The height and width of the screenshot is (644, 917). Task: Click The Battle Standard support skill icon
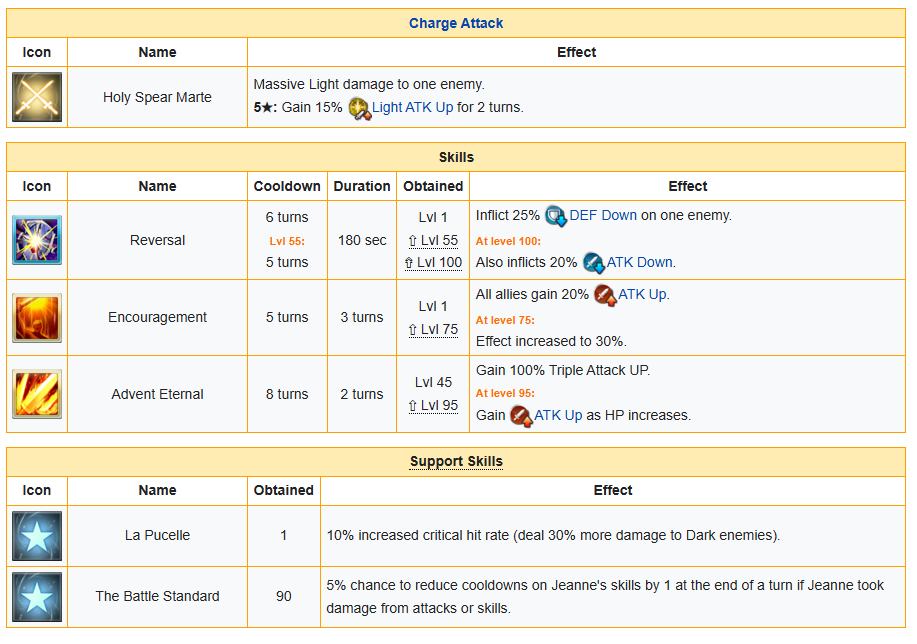point(37,597)
